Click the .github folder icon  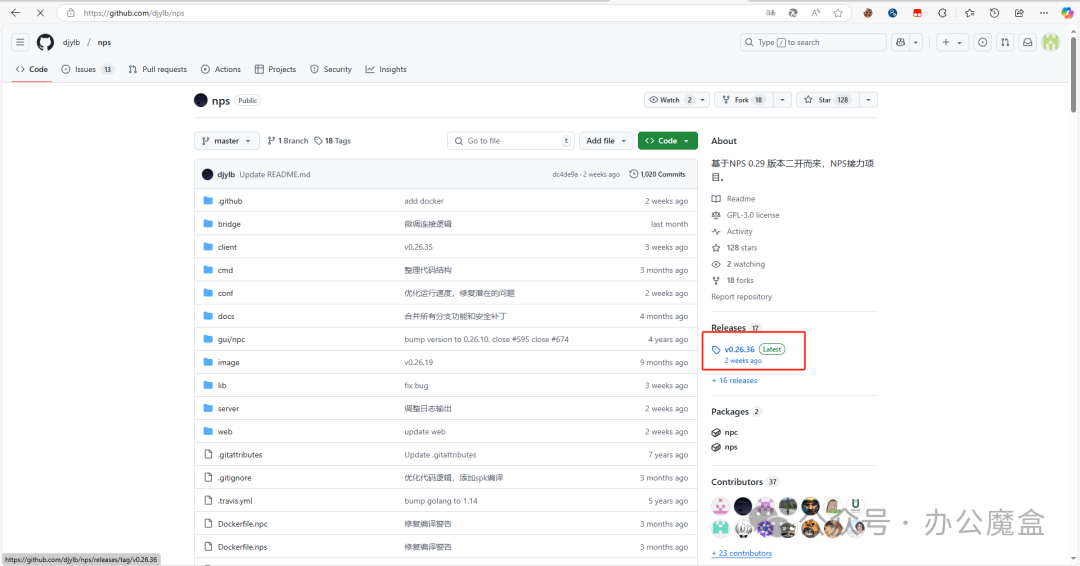(208, 200)
